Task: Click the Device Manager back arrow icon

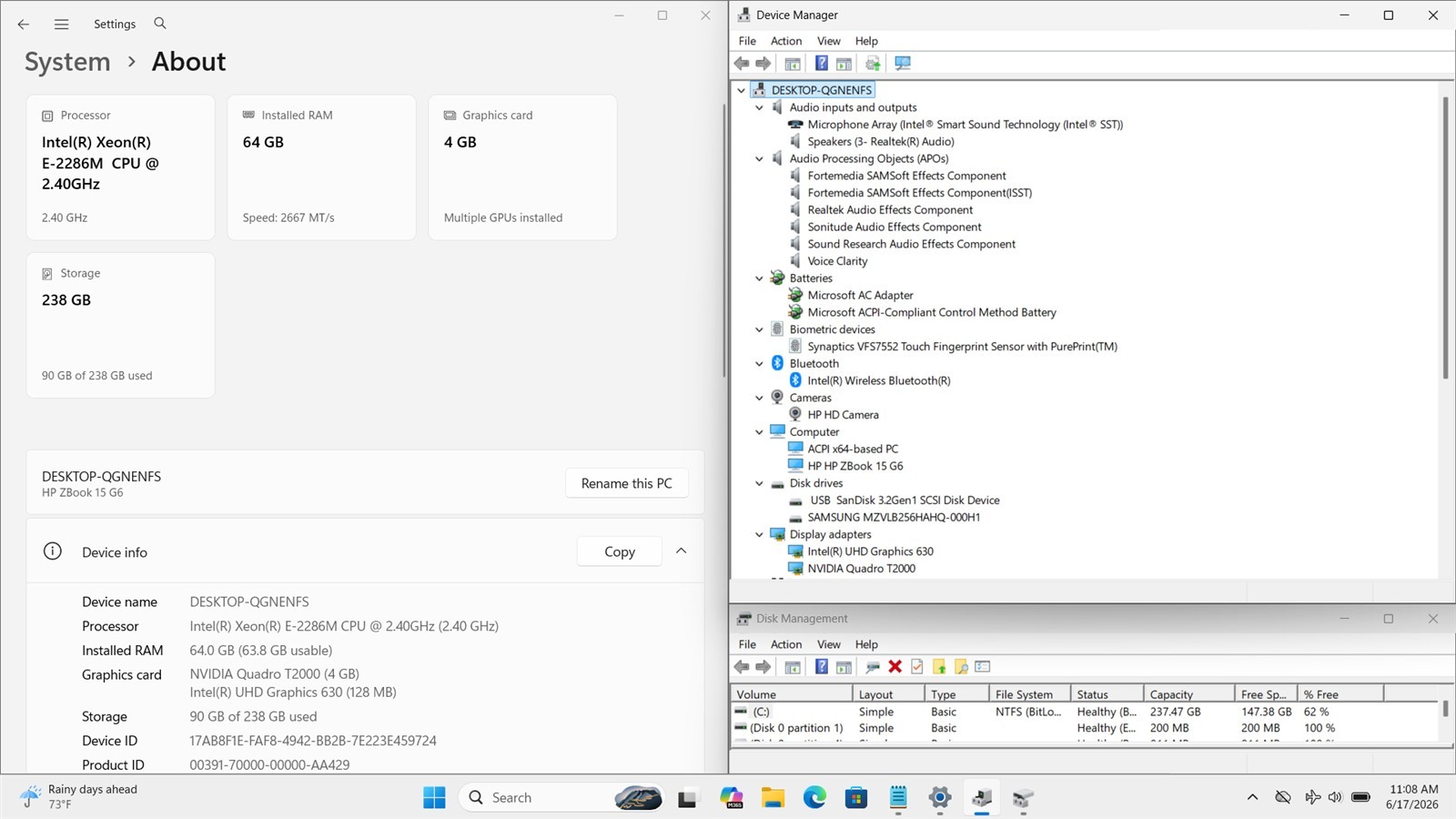Action: [742, 64]
